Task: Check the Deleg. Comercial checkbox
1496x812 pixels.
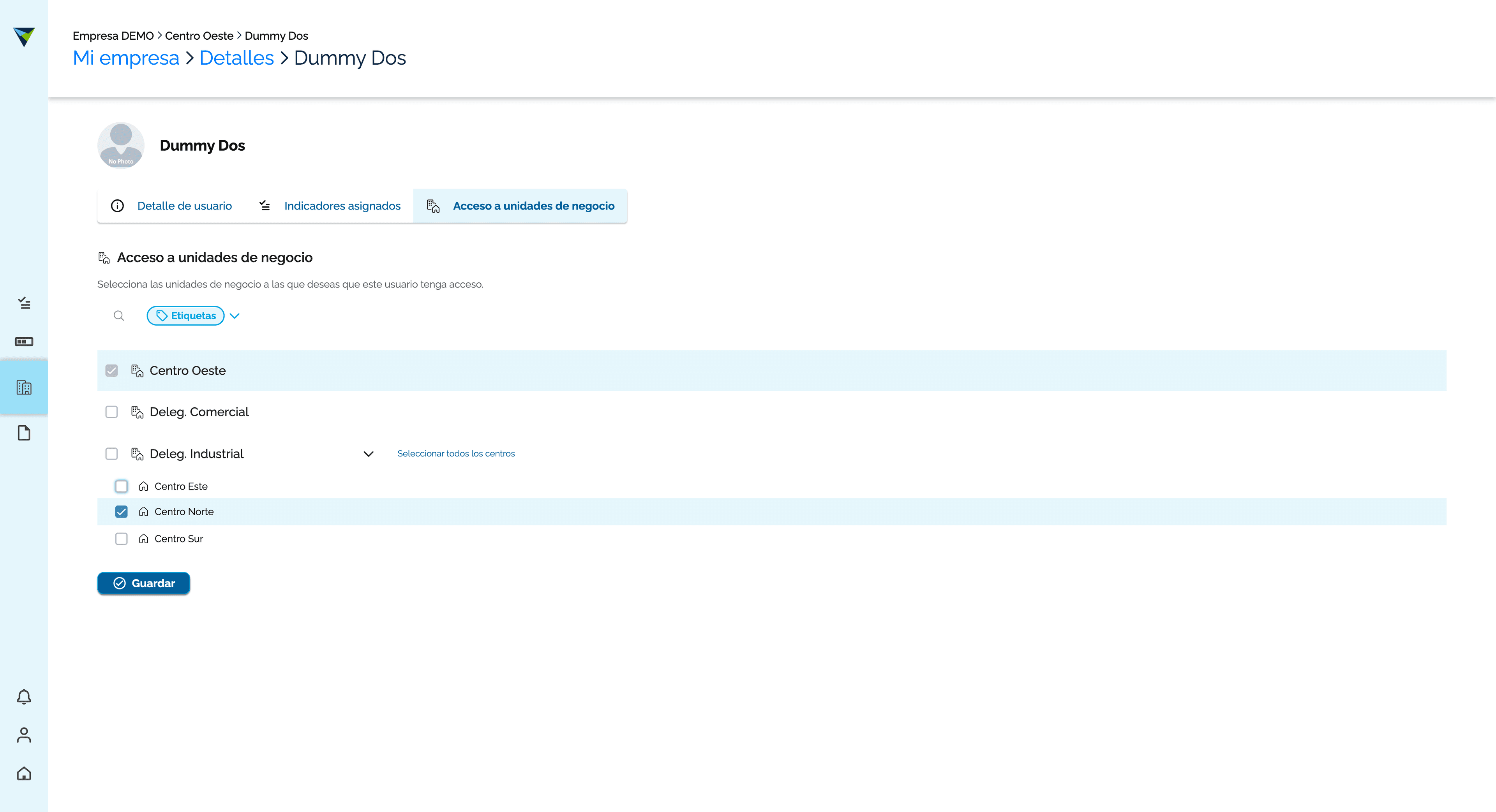Action: (111, 412)
